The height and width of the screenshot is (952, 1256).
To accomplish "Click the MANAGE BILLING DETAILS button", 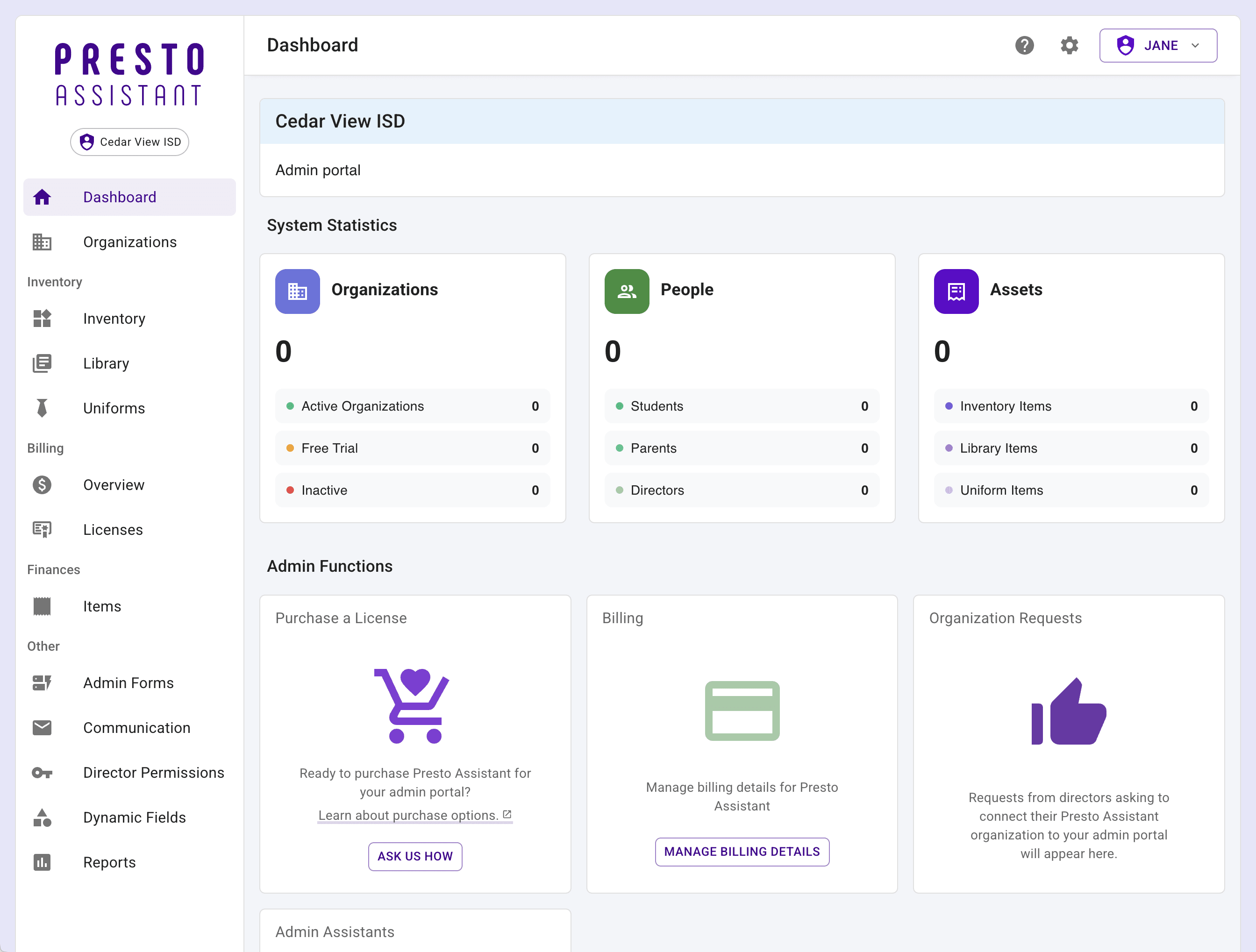I will pyautogui.click(x=742, y=852).
